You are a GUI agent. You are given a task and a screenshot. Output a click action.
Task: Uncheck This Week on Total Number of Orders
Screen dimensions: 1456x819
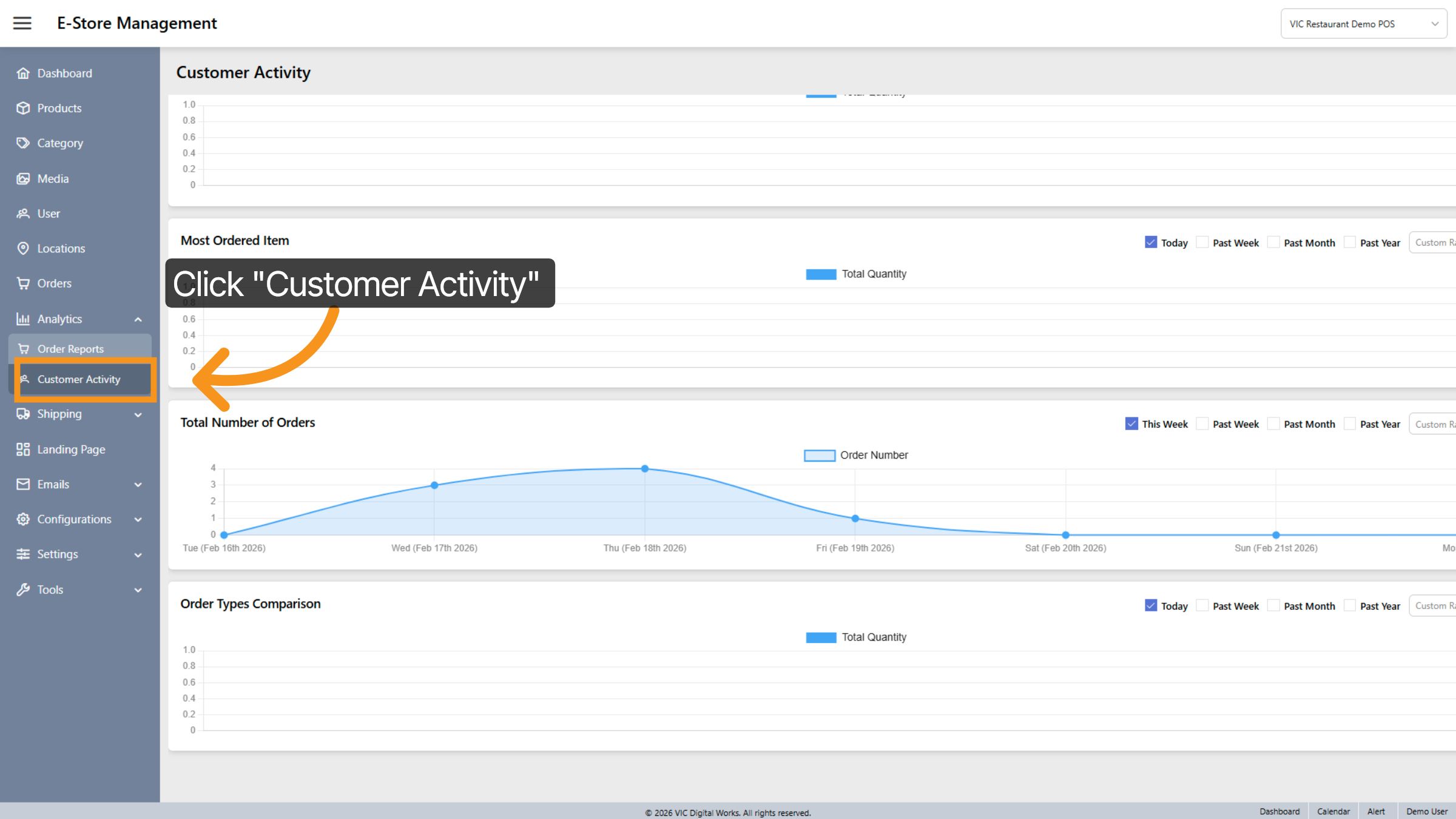pyautogui.click(x=1131, y=423)
